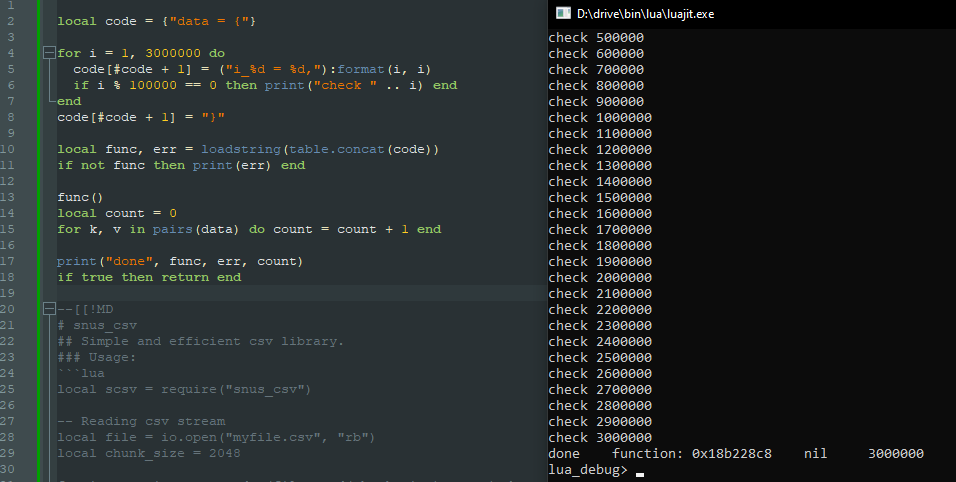
Task: Click '### Usage:' comment line
Action: click(x=97, y=357)
